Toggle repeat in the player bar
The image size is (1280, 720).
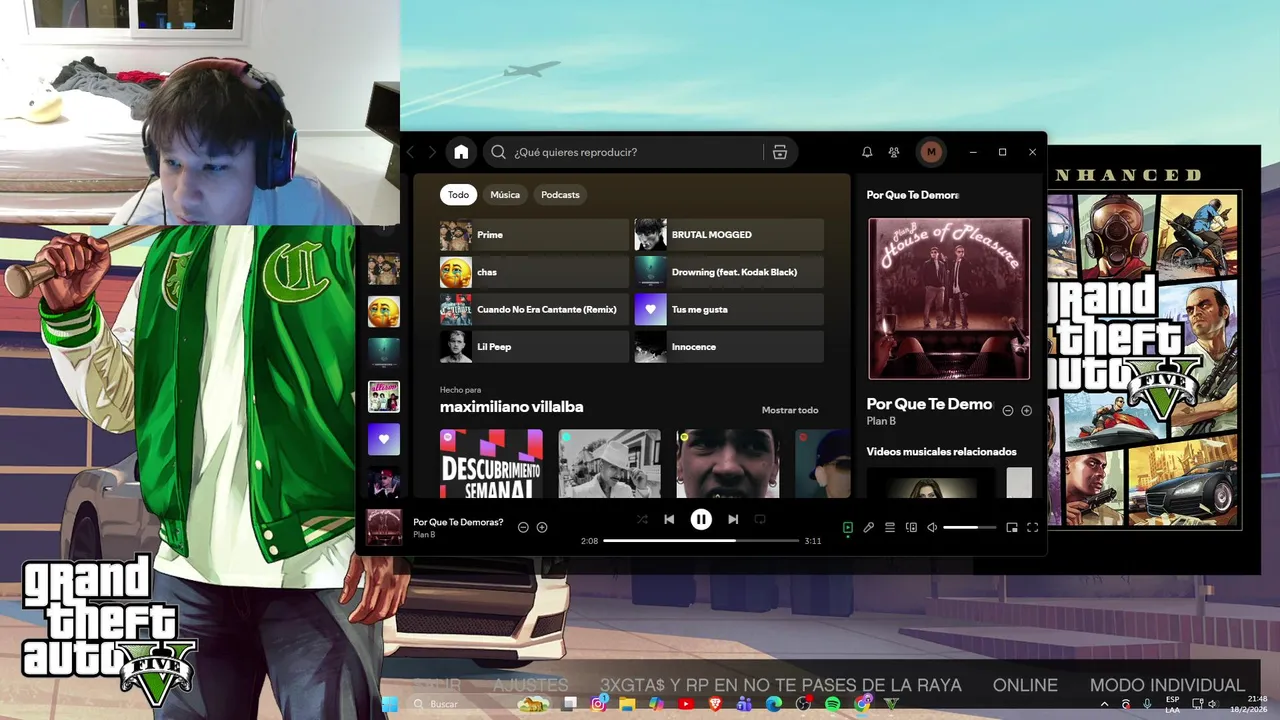click(760, 519)
